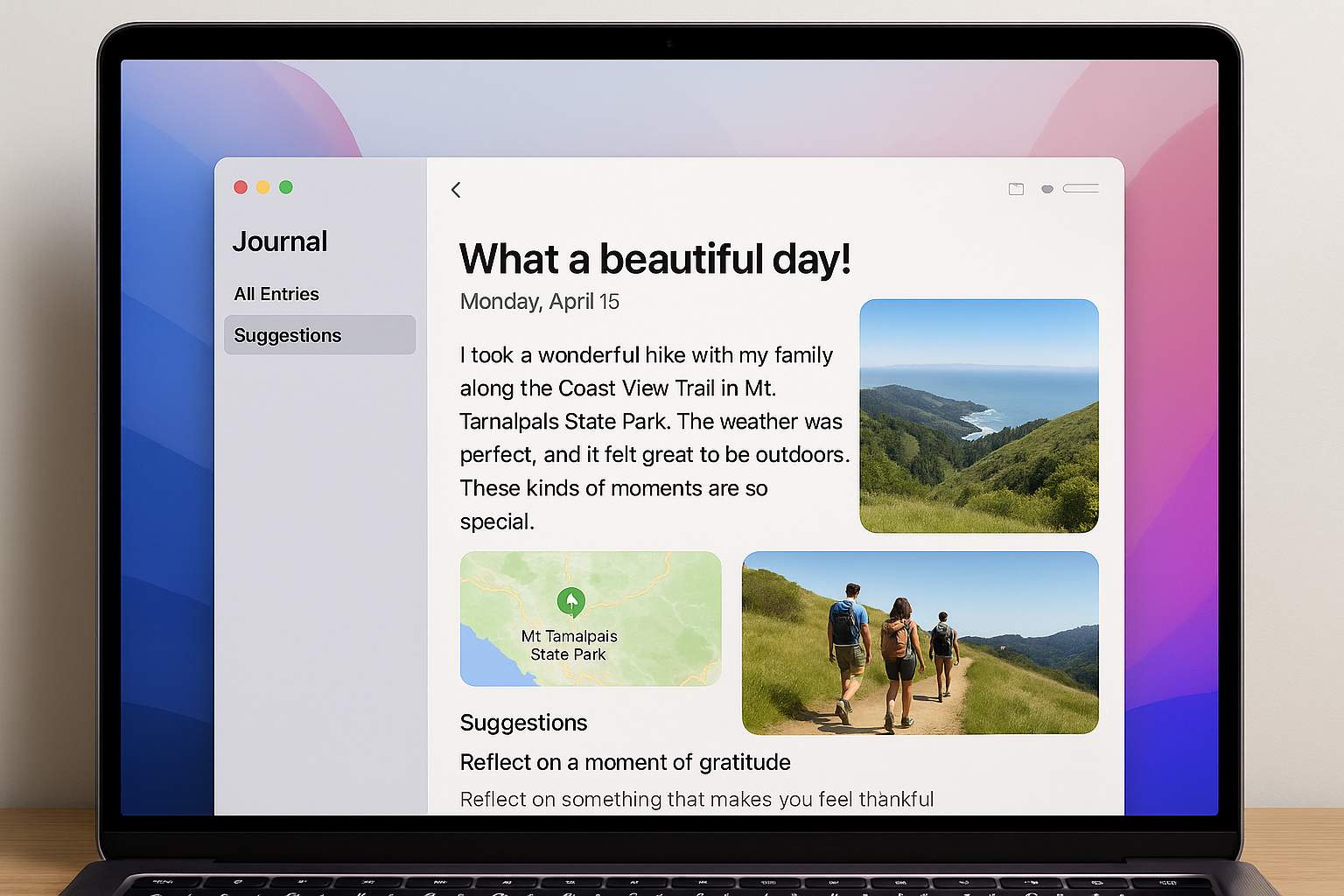Click 'Reflect on something that makes you feel thankful'
Screen dimensions: 1344x896
click(696, 799)
